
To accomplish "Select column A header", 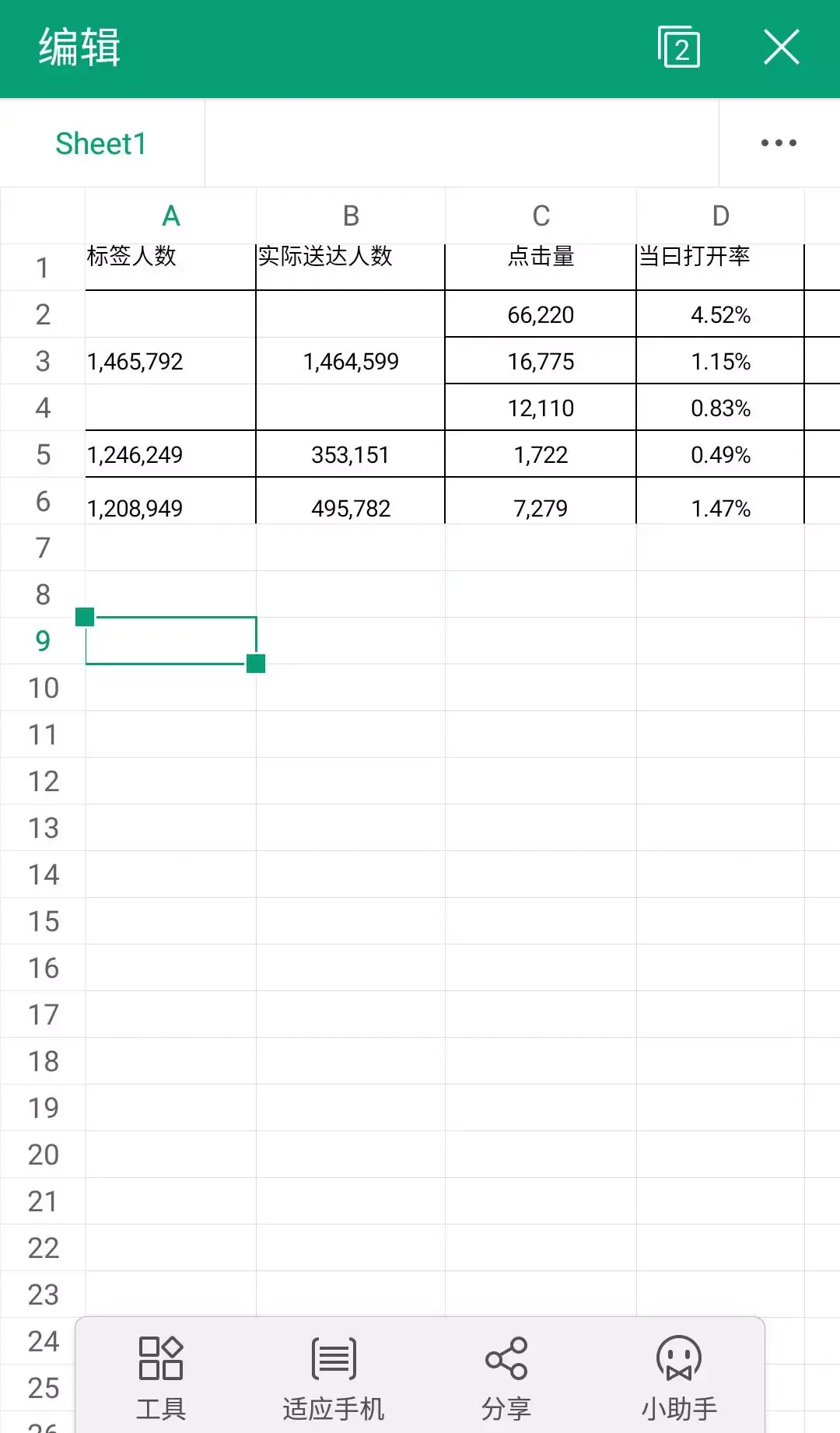I will (x=170, y=215).
